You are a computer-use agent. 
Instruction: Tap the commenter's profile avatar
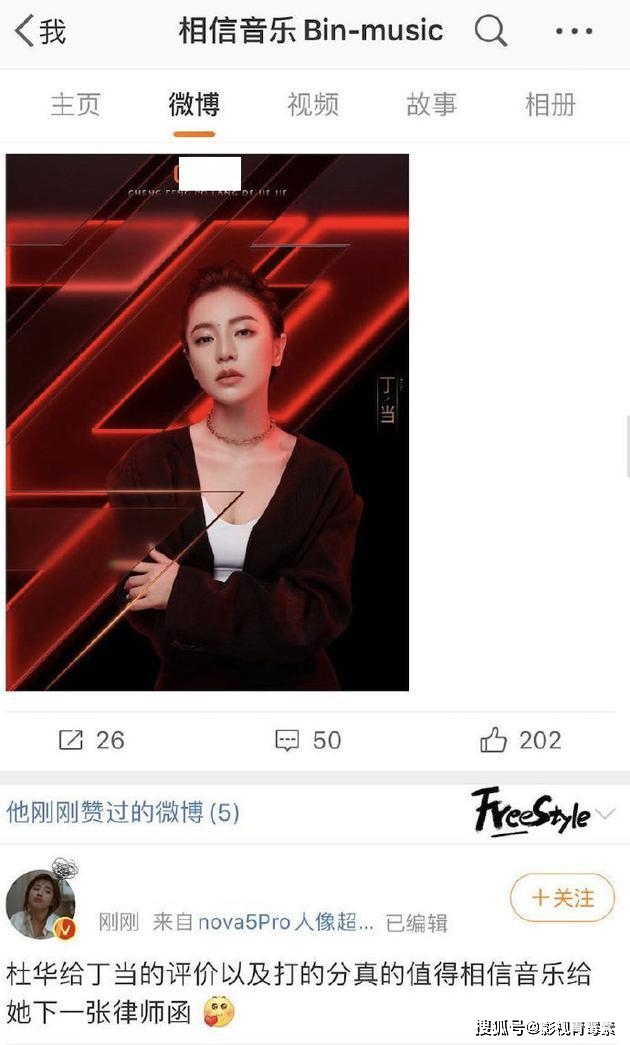pyautogui.click(x=41, y=903)
